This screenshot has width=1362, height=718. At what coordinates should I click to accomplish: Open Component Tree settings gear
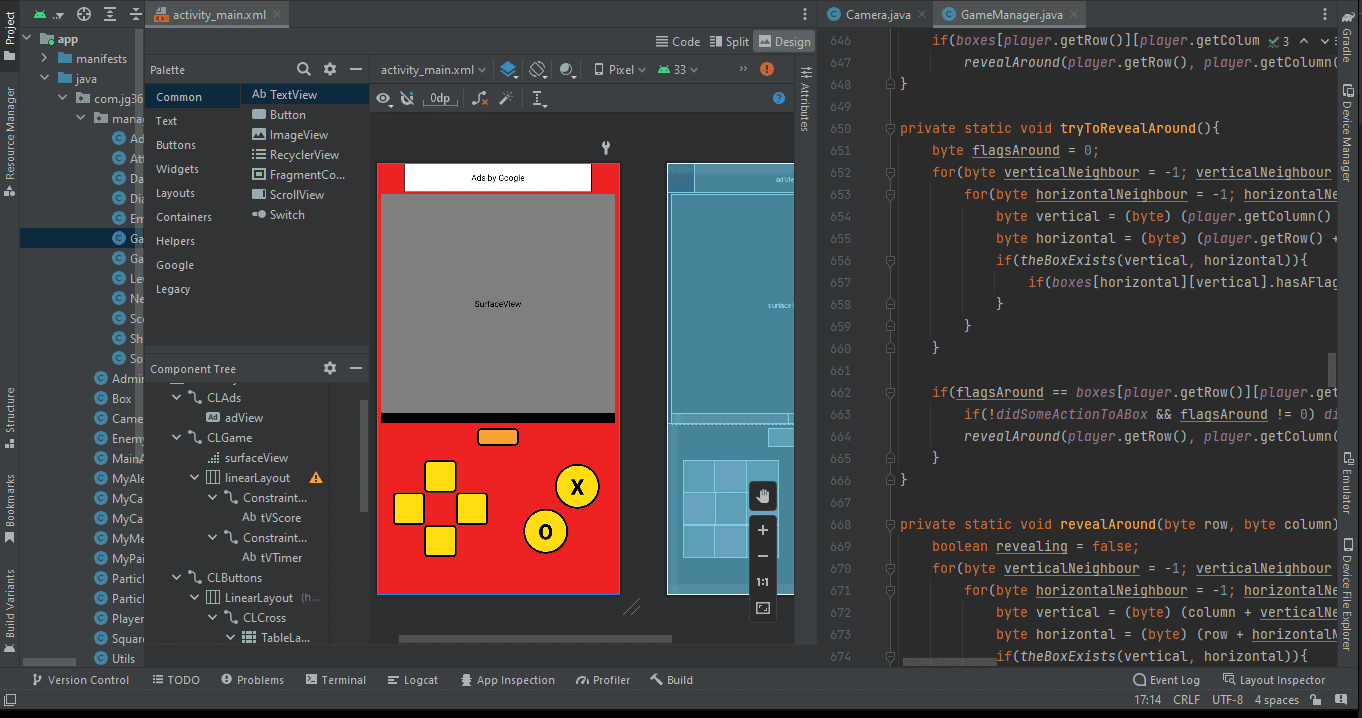[x=330, y=368]
